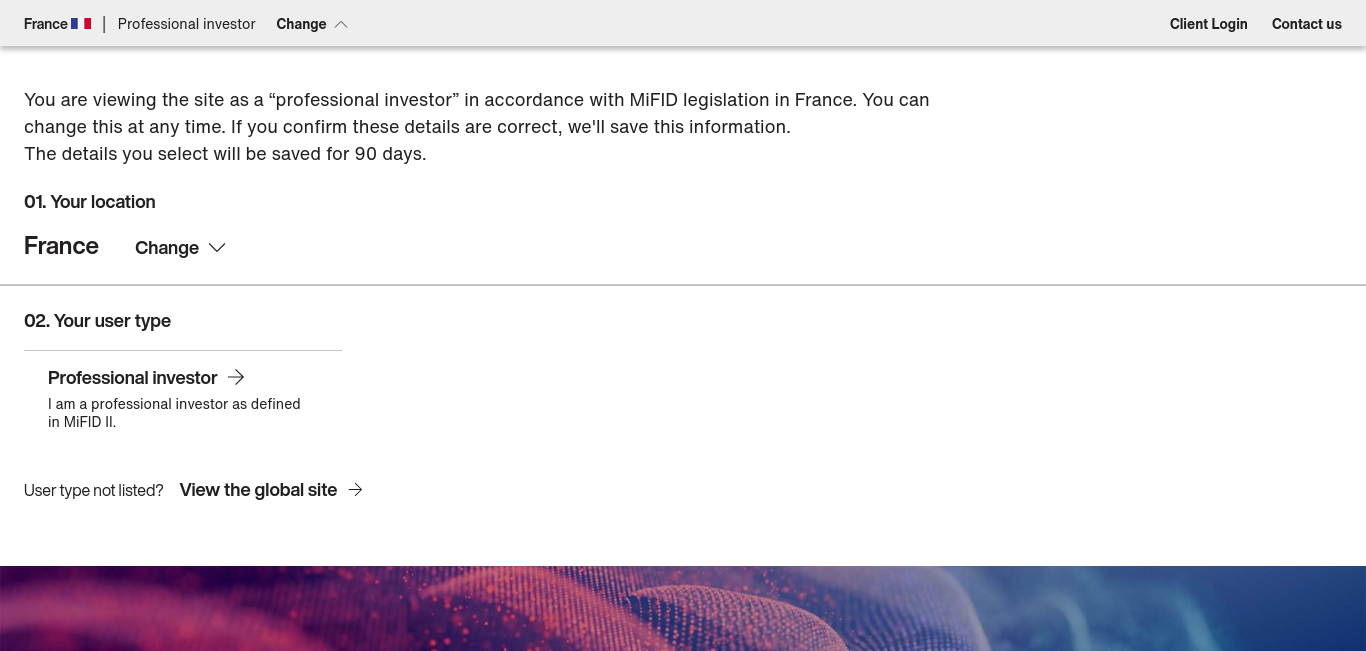Image resolution: width=1366 pixels, height=651 pixels.
Task: View the global site link
Action: coord(271,490)
